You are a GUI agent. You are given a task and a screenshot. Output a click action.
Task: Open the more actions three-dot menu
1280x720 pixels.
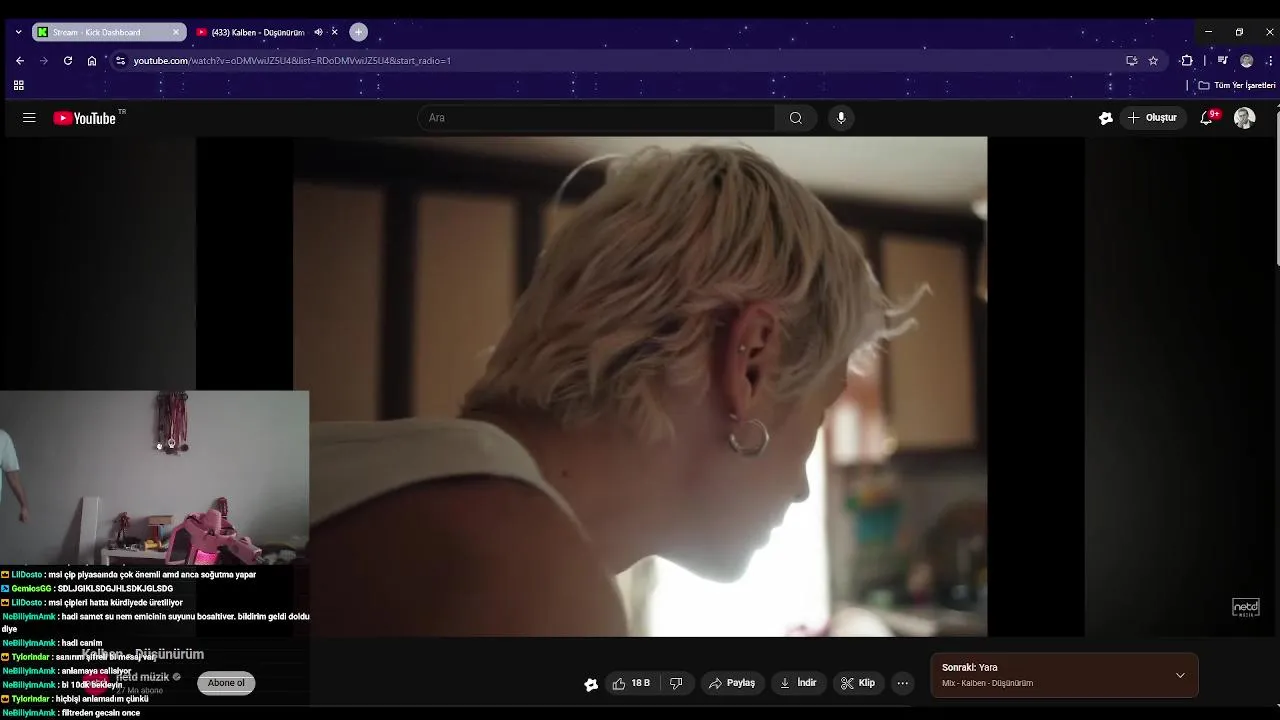pos(903,683)
